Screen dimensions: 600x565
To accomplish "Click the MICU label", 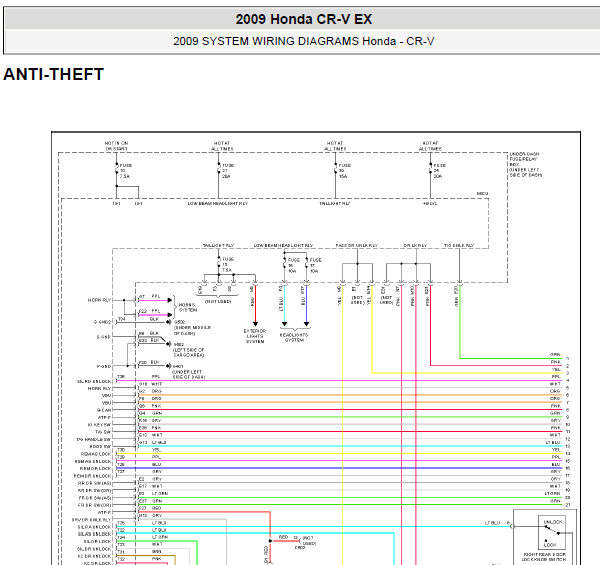I will (x=482, y=194).
